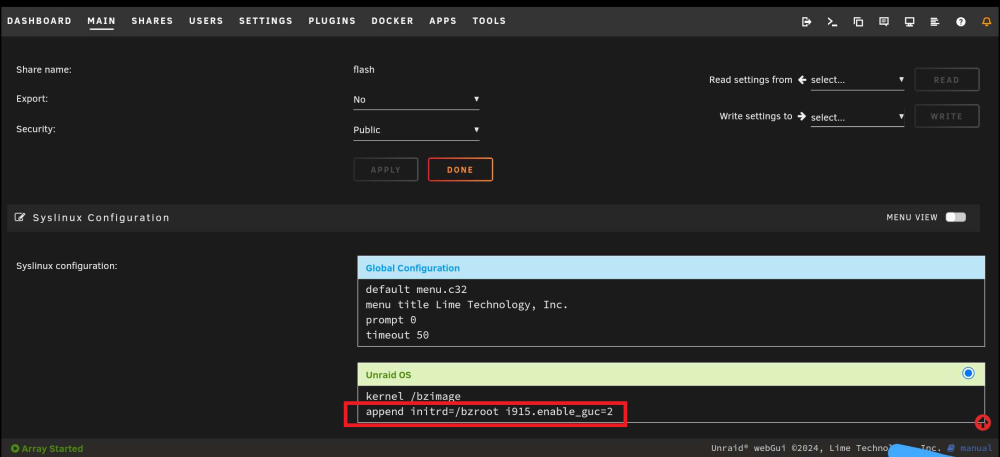Click the logout icon in header
Viewport: 1000px width, 457px height.
(x=806, y=22)
